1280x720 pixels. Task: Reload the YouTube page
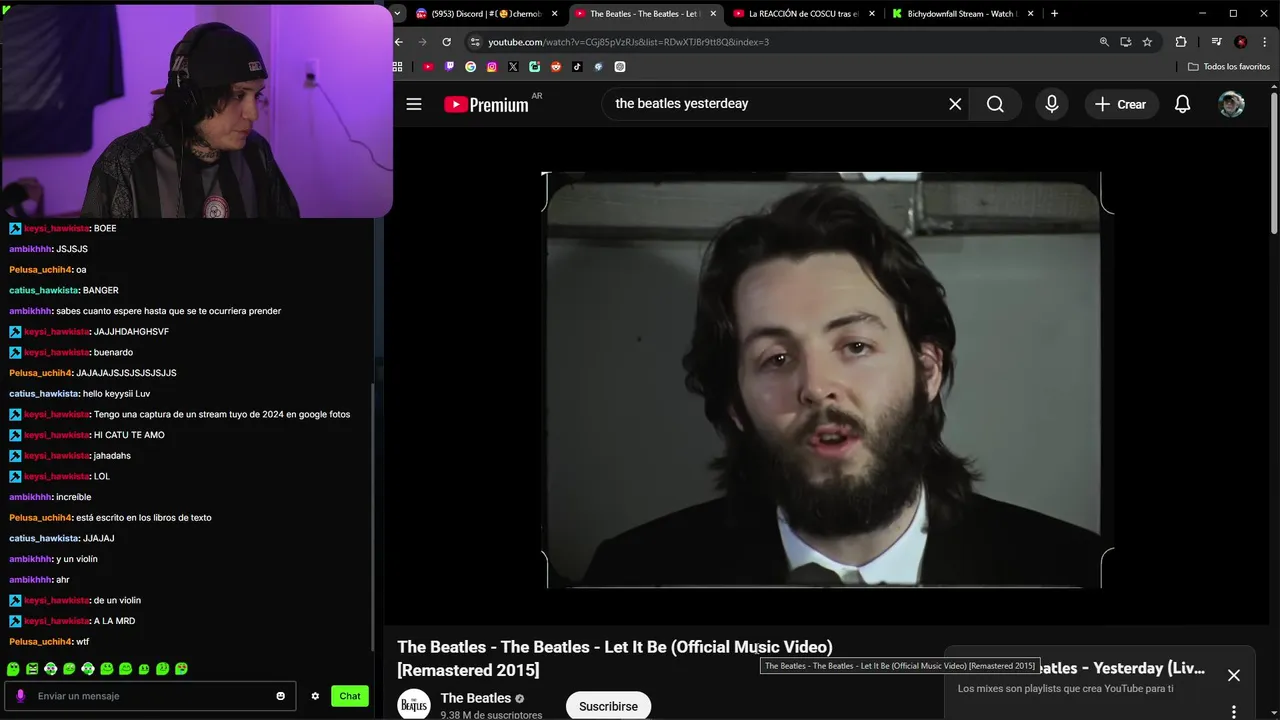tap(446, 42)
